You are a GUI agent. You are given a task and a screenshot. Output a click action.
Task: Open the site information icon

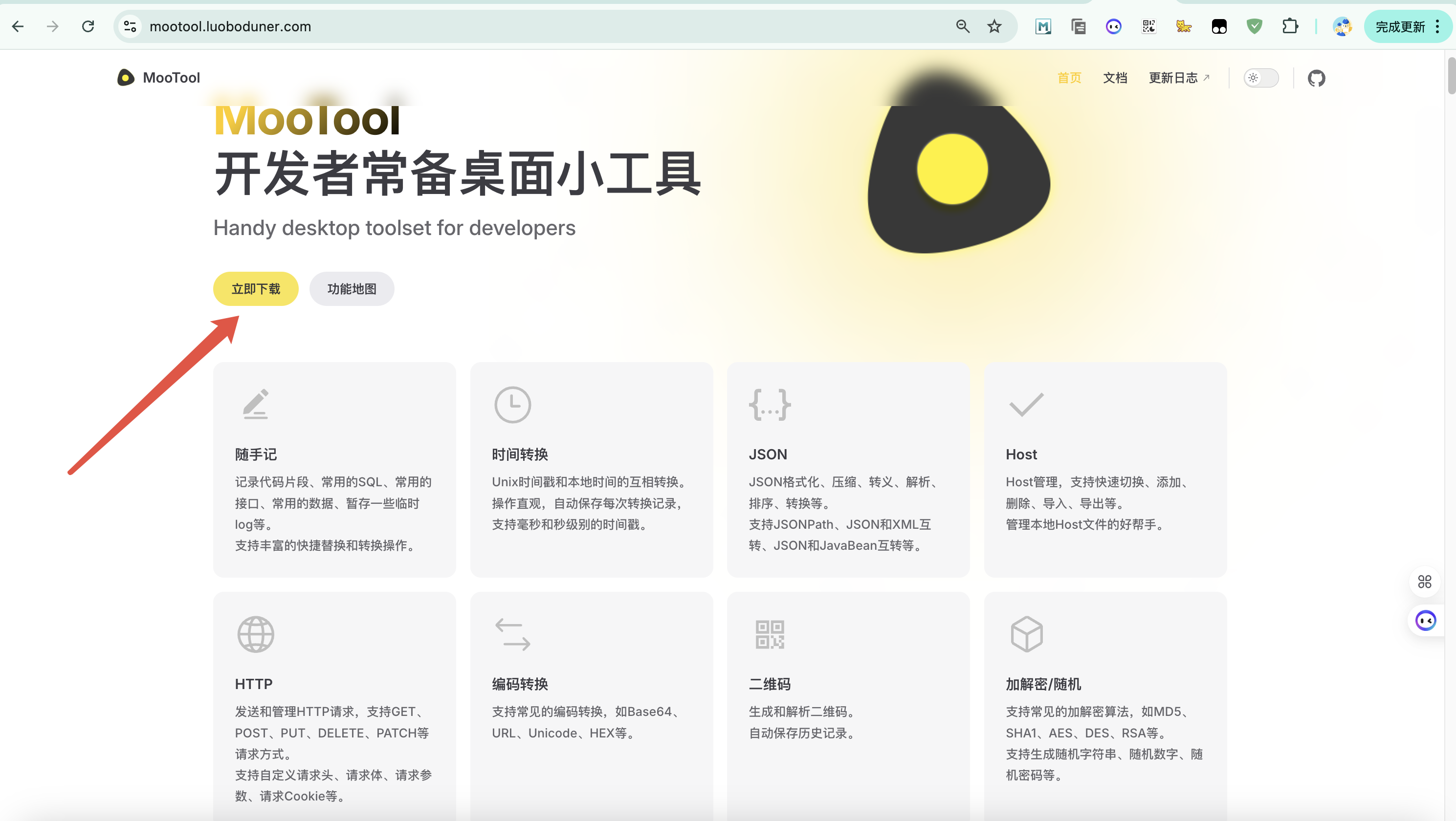pyautogui.click(x=130, y=26)
